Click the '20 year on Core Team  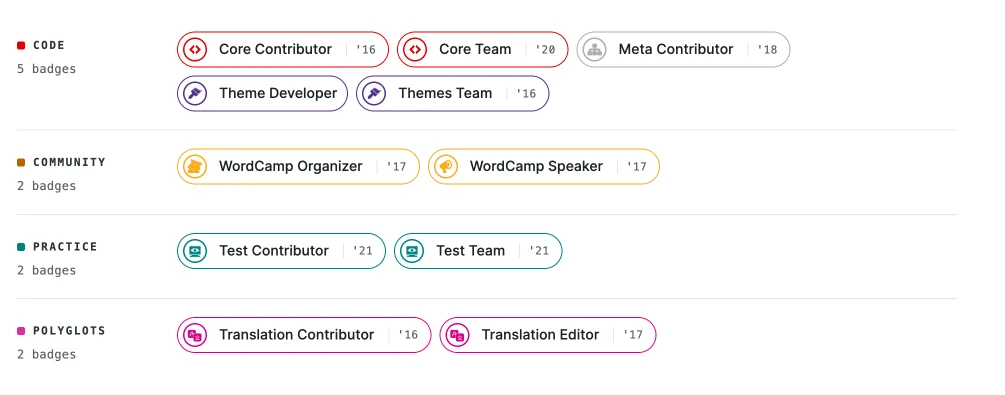545,50
